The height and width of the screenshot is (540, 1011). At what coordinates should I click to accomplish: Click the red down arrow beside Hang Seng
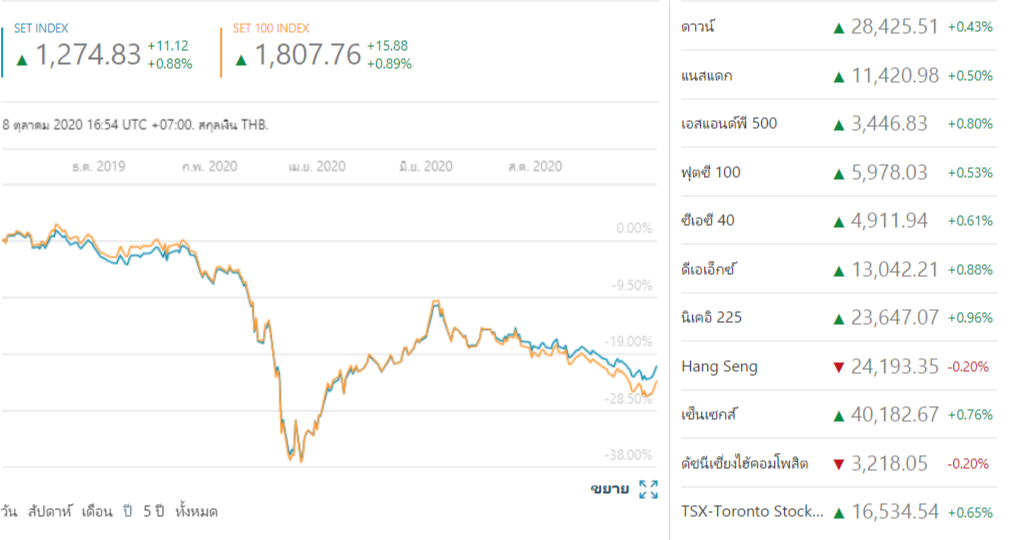838,367
